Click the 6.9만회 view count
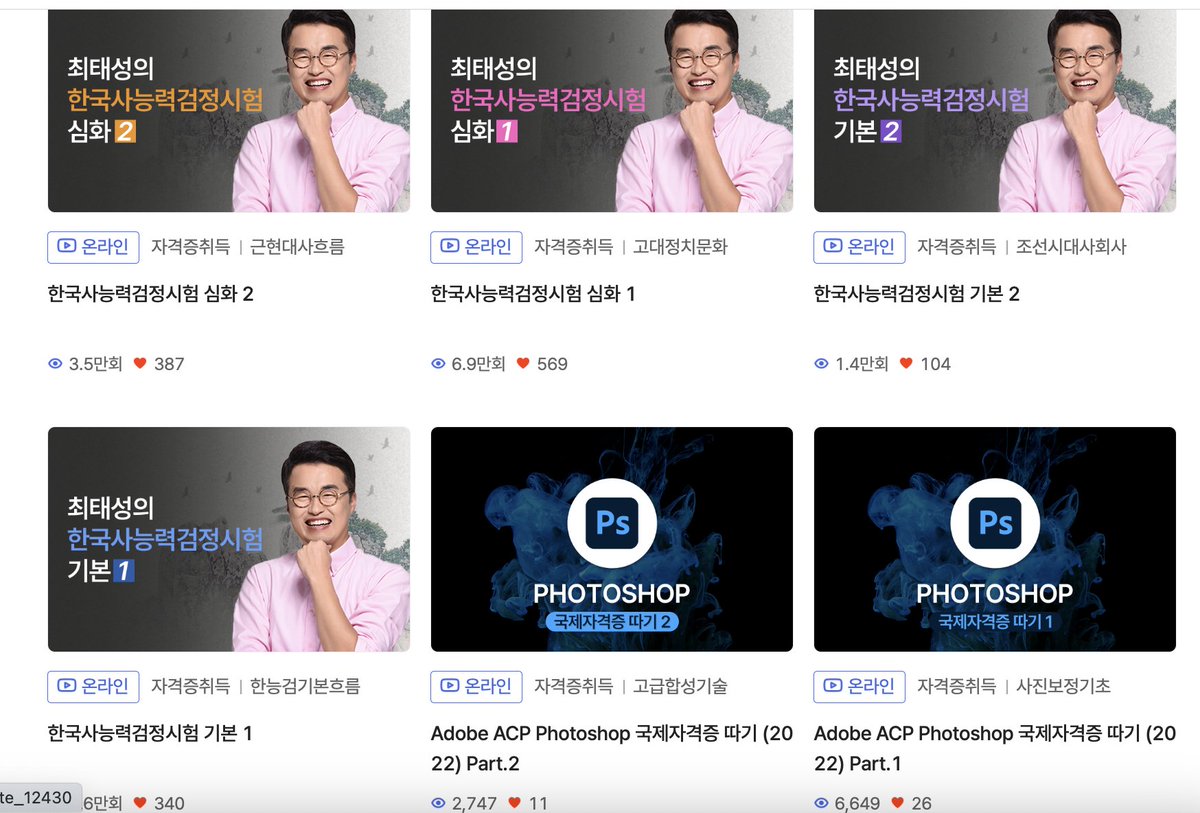 coord(478,364)
